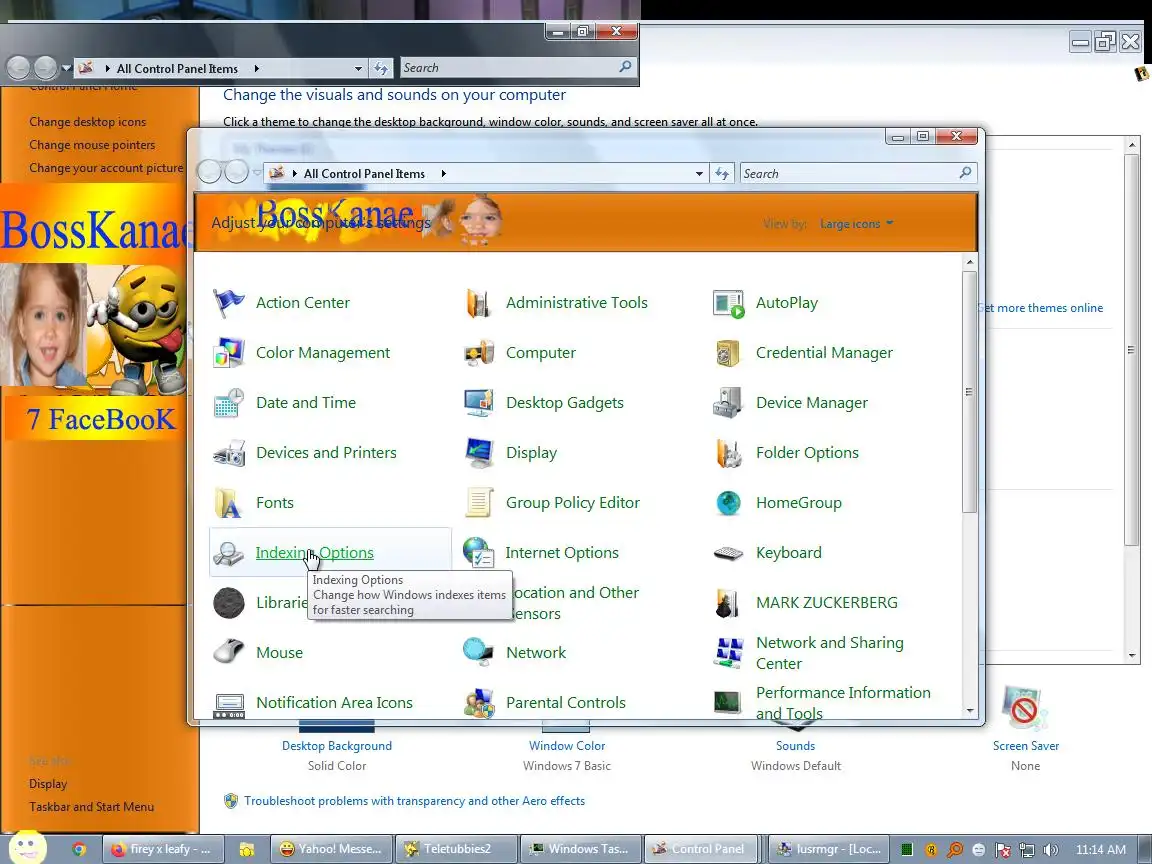Open the Network and Sharing Center icon

pyautogui.click(x=728, y=652)
